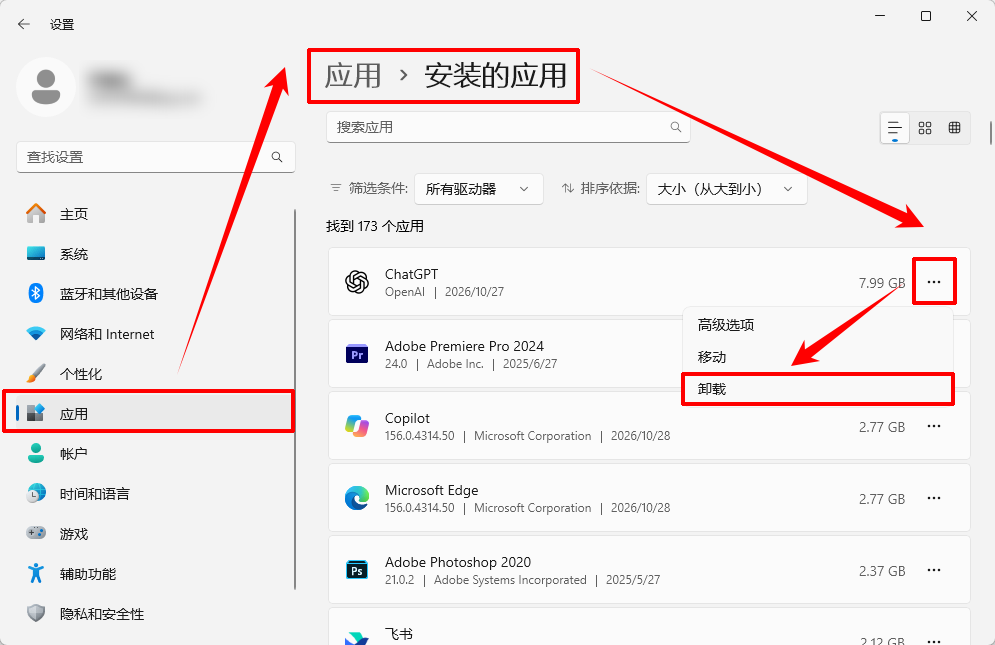
Task: Open more options for Adobe Photoshop 2020
Action: pyautogui.click(x=933, y=570)
